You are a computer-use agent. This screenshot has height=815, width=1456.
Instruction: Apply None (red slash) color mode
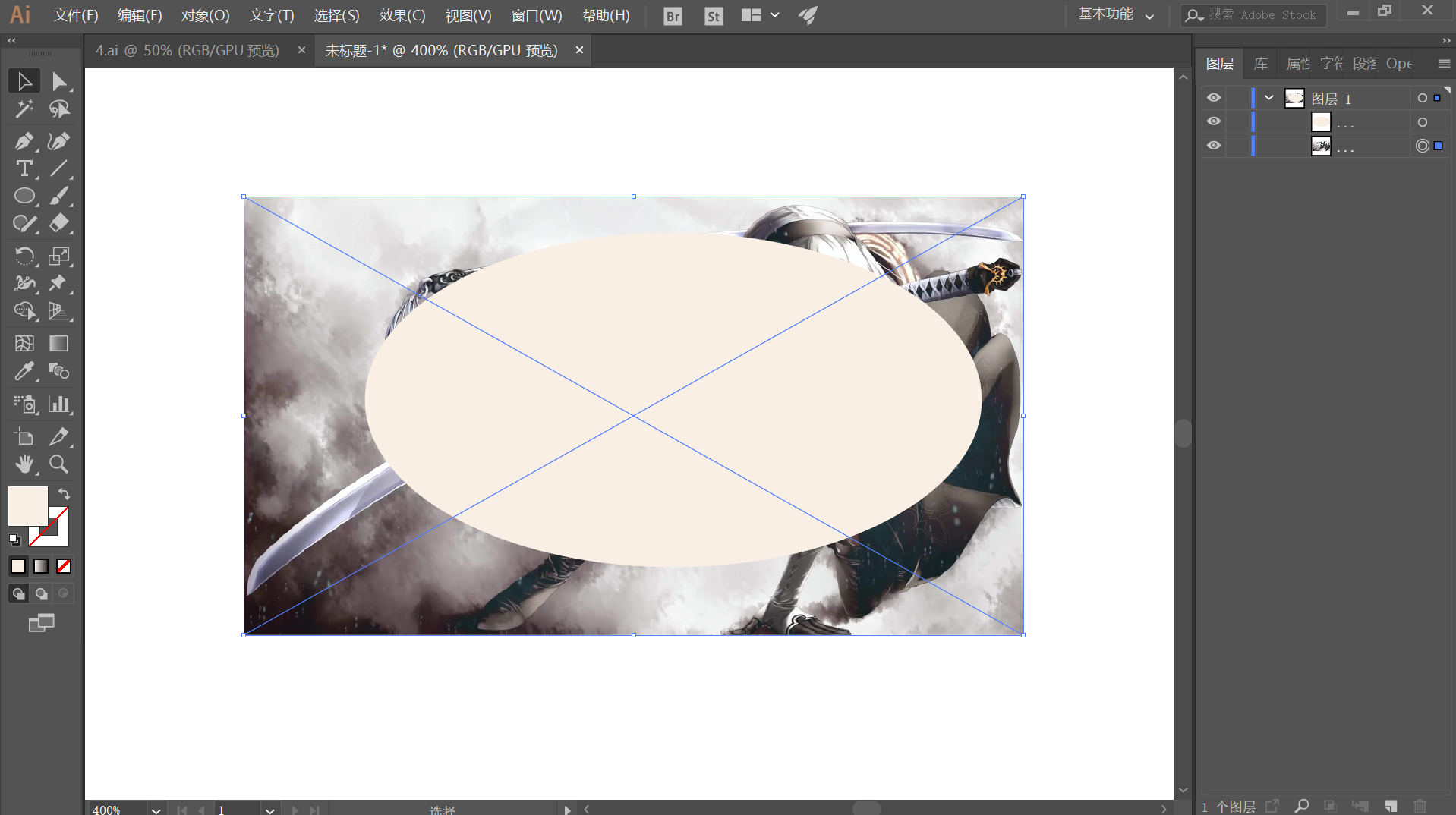64,566
